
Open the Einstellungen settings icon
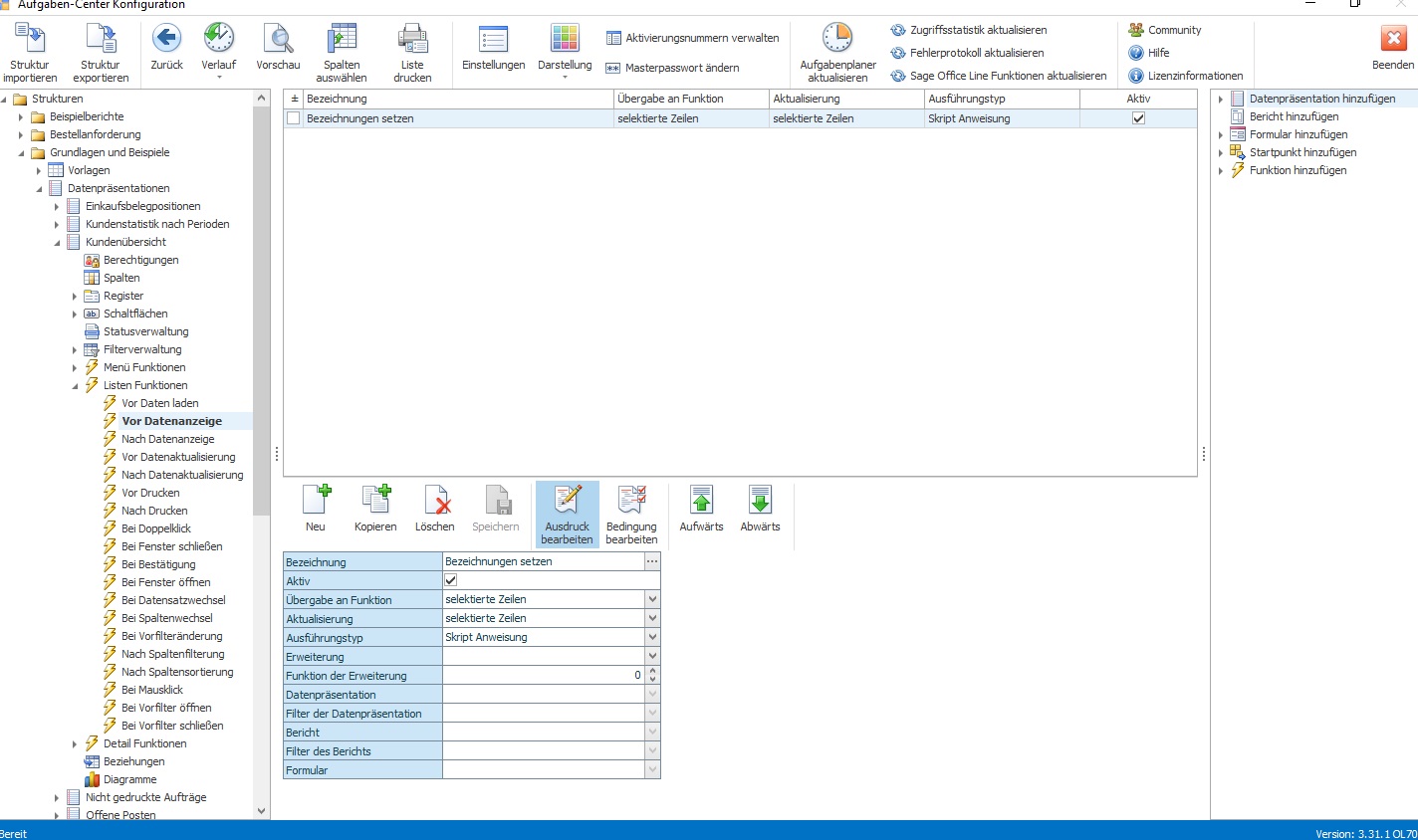click(493, 39)
